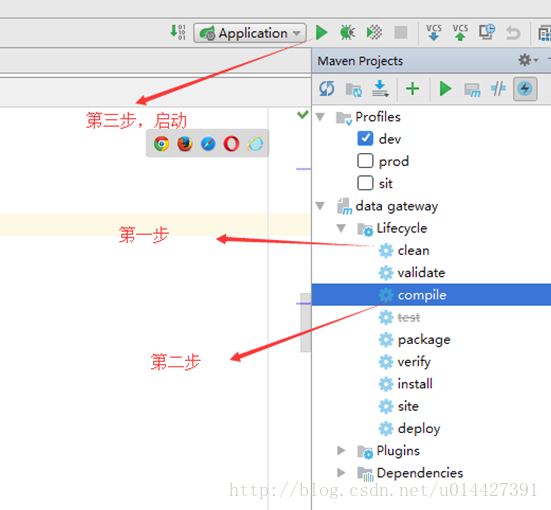
Task: Update project with VCS down arrow
Action: pyautogui.click(x=434, y=32)
